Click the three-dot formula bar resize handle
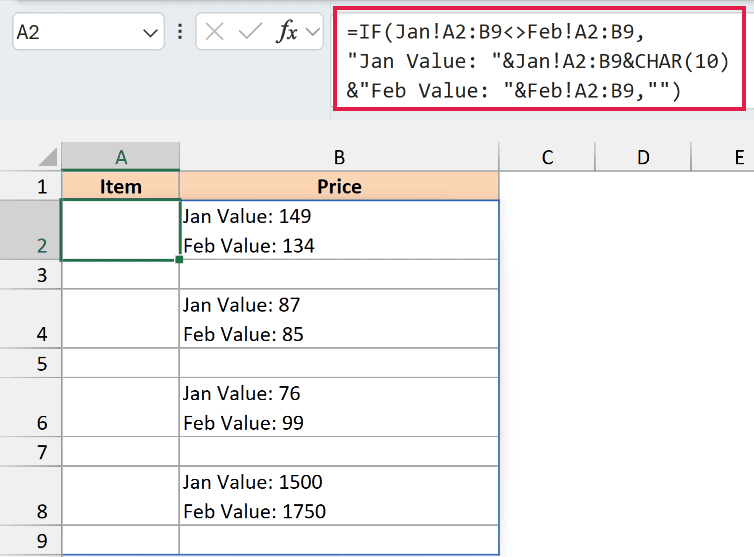 click(180, 32)
